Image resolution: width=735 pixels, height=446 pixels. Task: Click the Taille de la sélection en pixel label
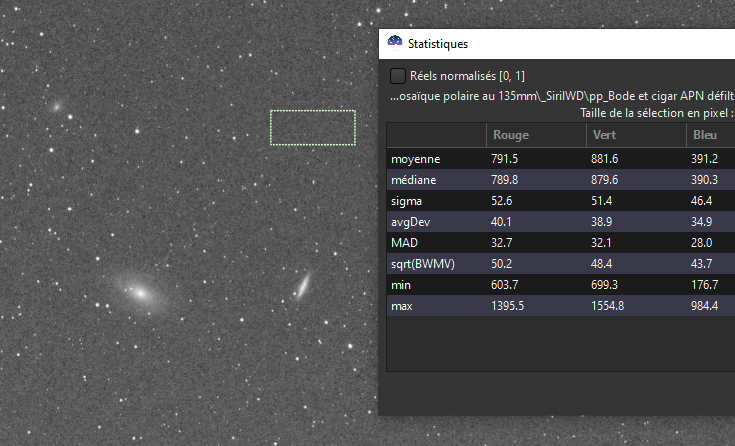tap(657, 113)
